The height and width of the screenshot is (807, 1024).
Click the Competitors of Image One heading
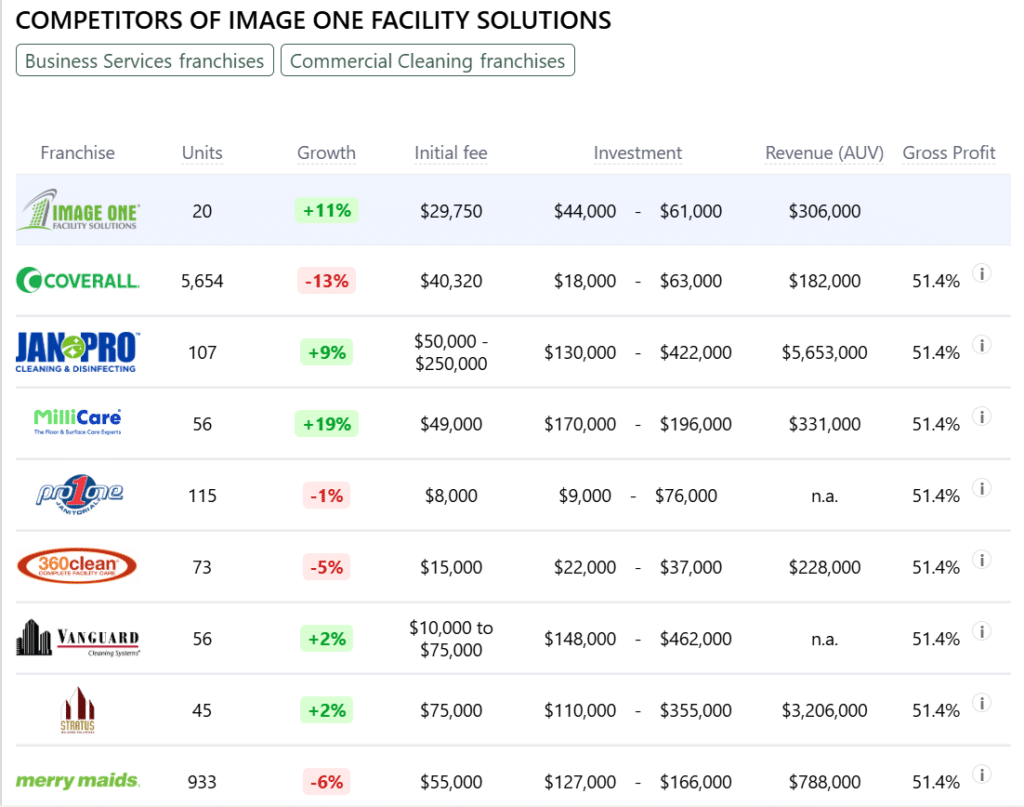click(313, 20)
